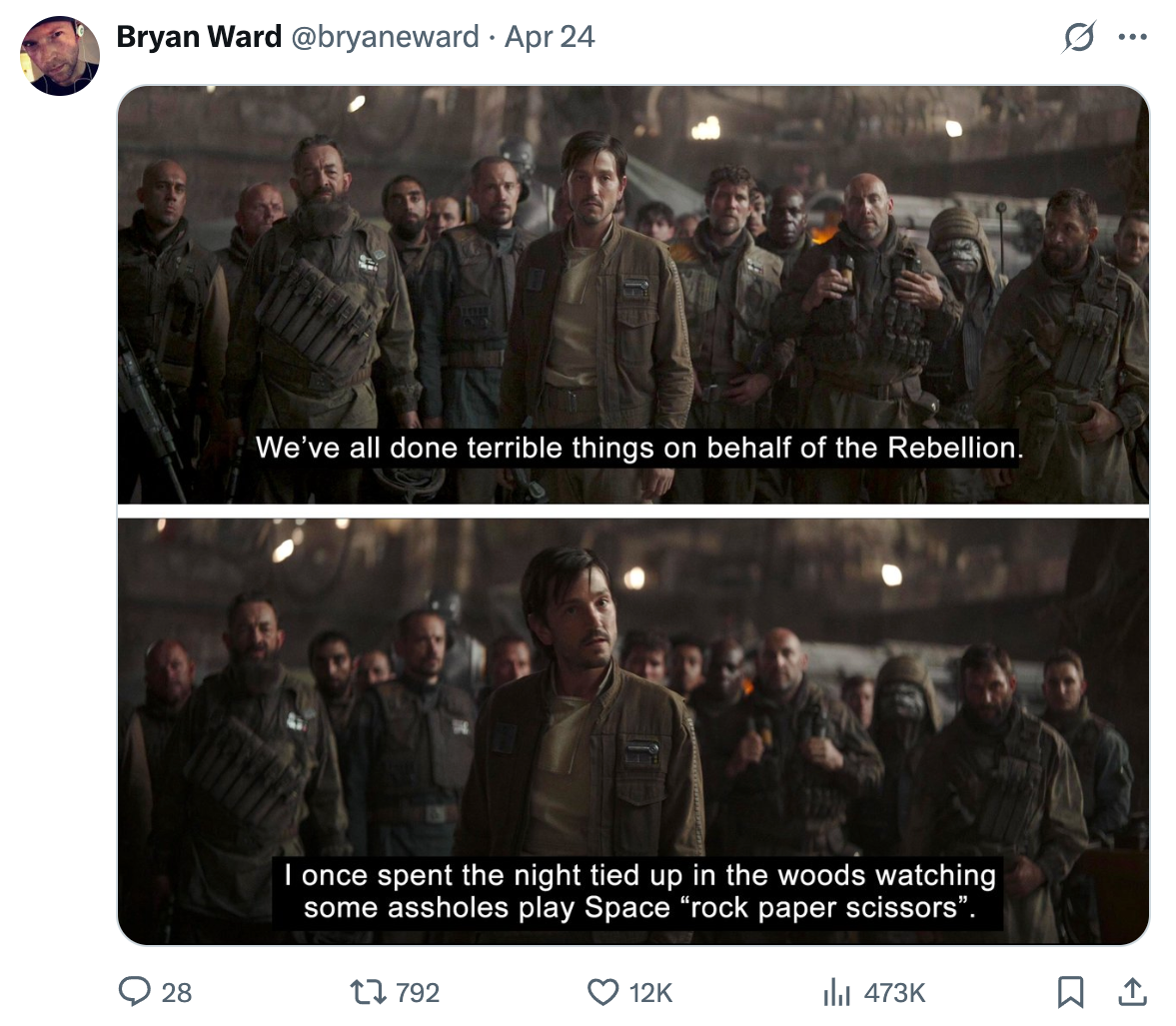Click the 12K likes count
This screenshot has height=1026, width=1176.
click(x=650, y=992)
